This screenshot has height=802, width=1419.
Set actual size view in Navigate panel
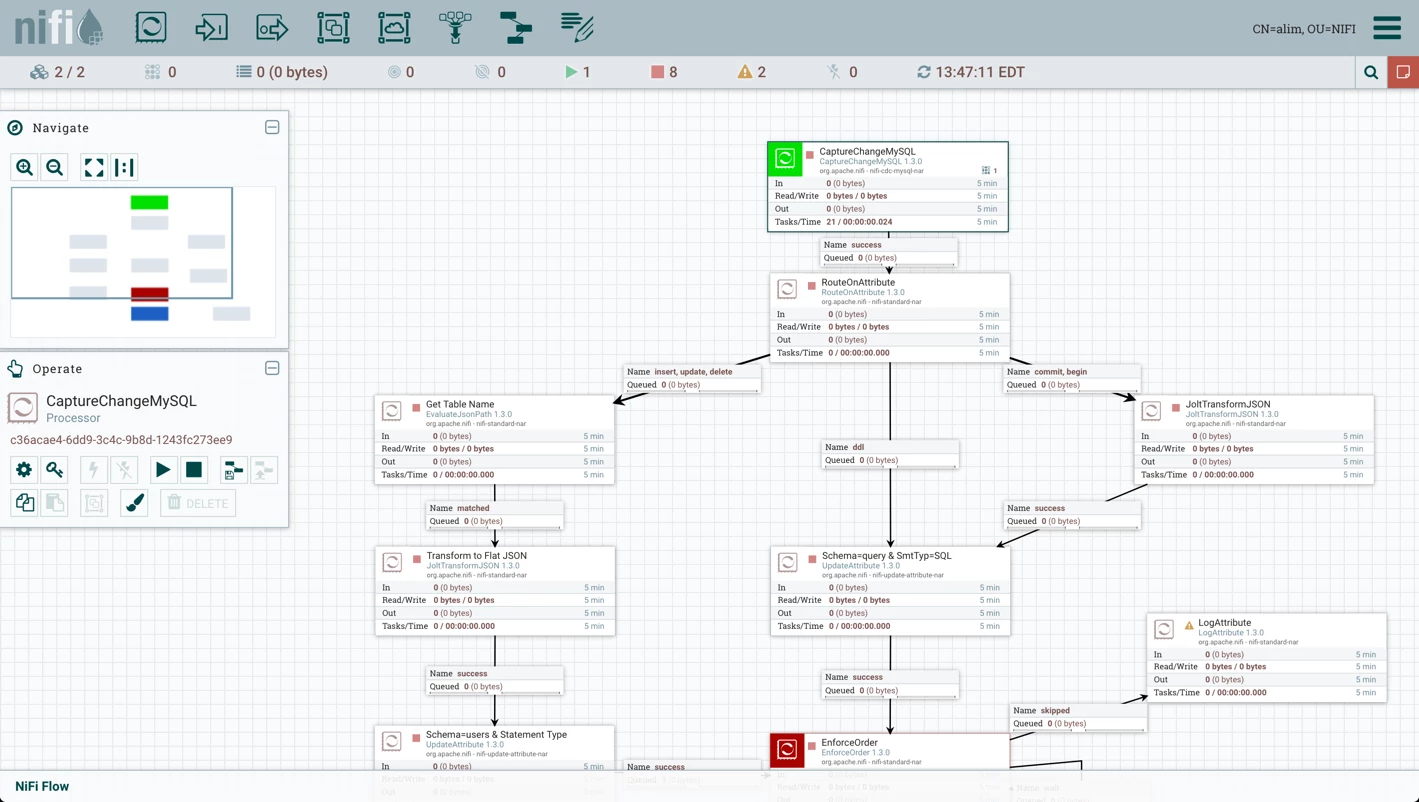[124, 167]
